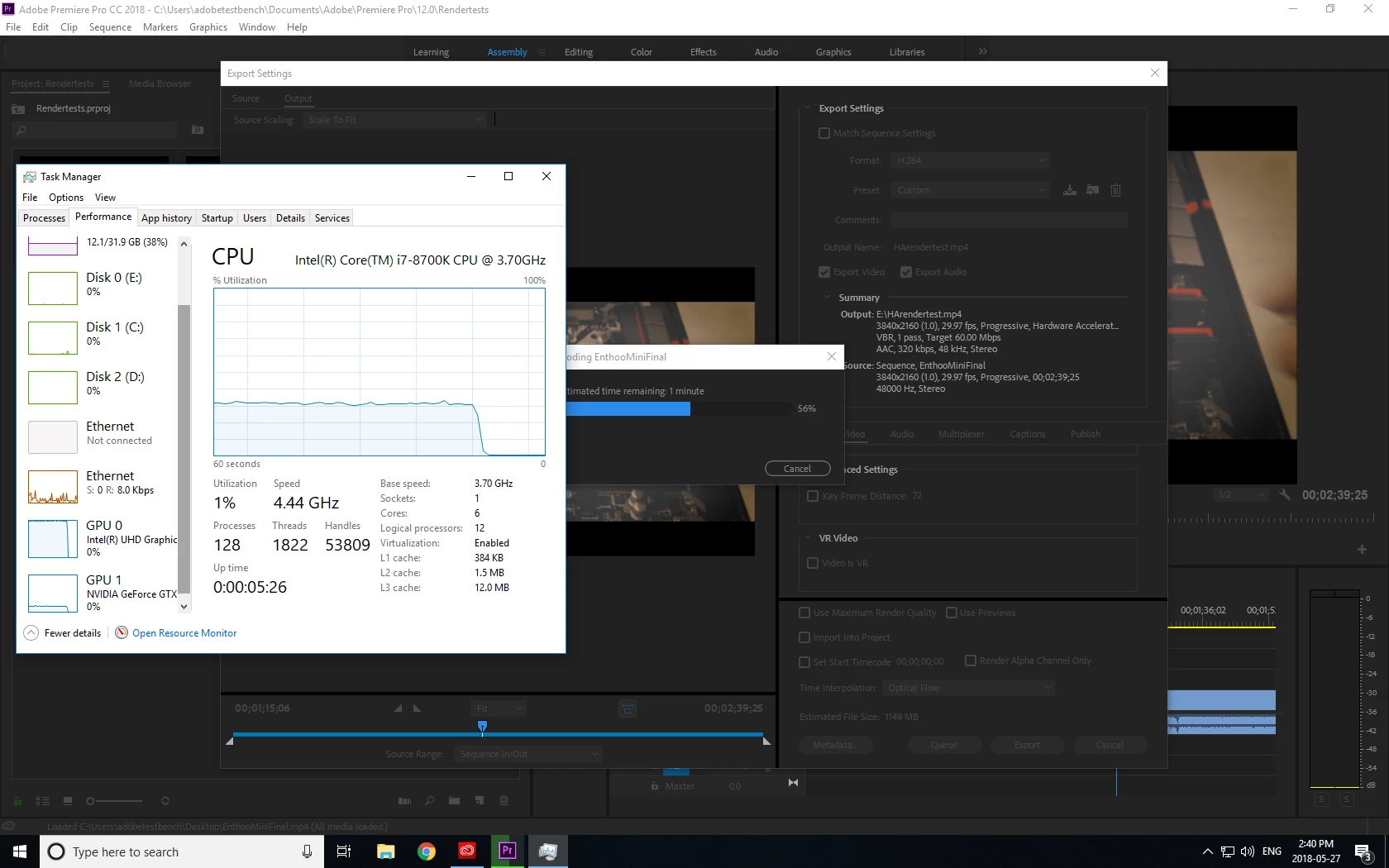Toggle the Export Video checkbox
This screenshot has width=1389, height=868.
[x=824, y=272]
